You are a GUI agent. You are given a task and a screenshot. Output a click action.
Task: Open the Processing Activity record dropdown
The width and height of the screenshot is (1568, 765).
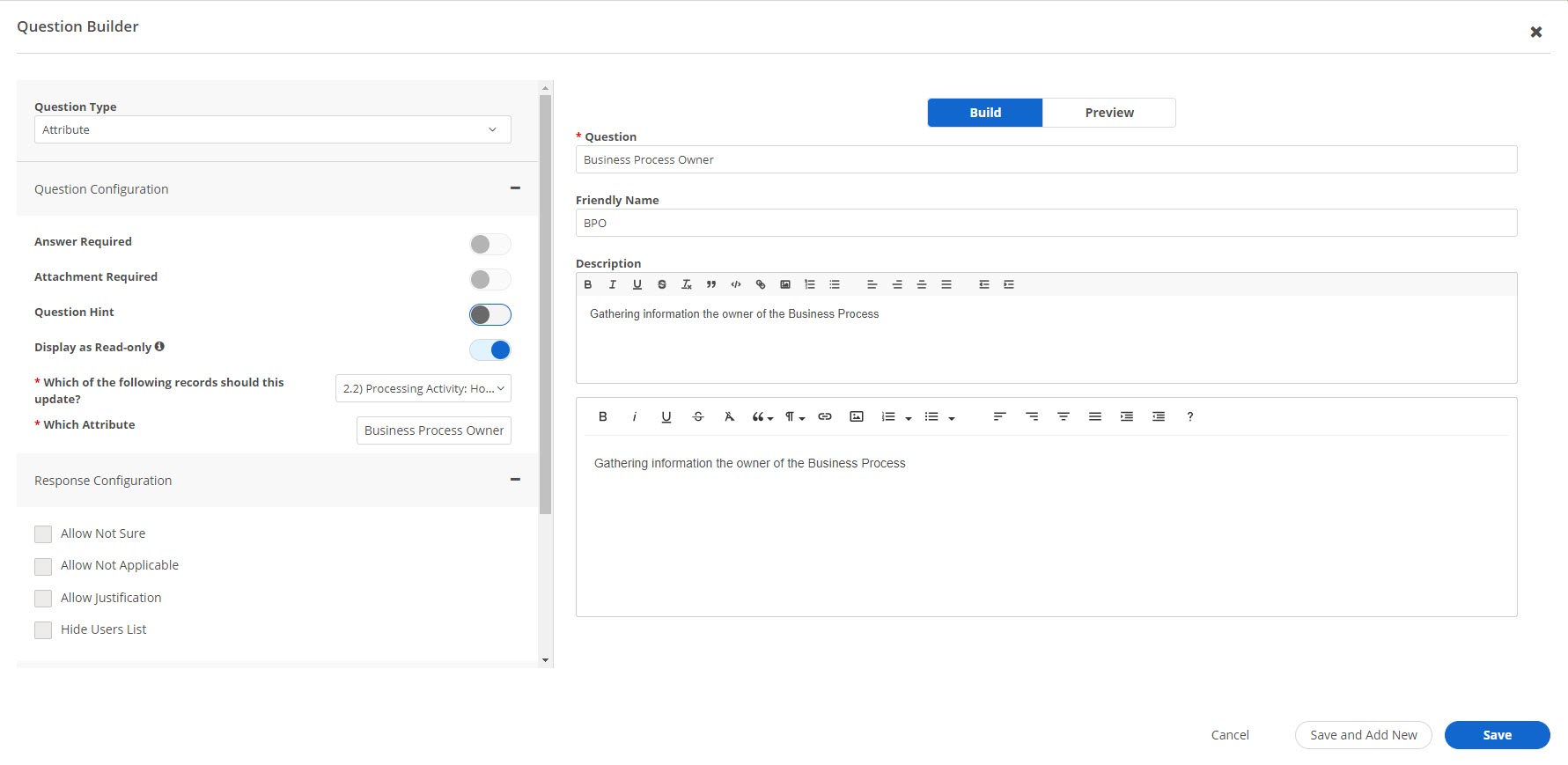(423, 388)
